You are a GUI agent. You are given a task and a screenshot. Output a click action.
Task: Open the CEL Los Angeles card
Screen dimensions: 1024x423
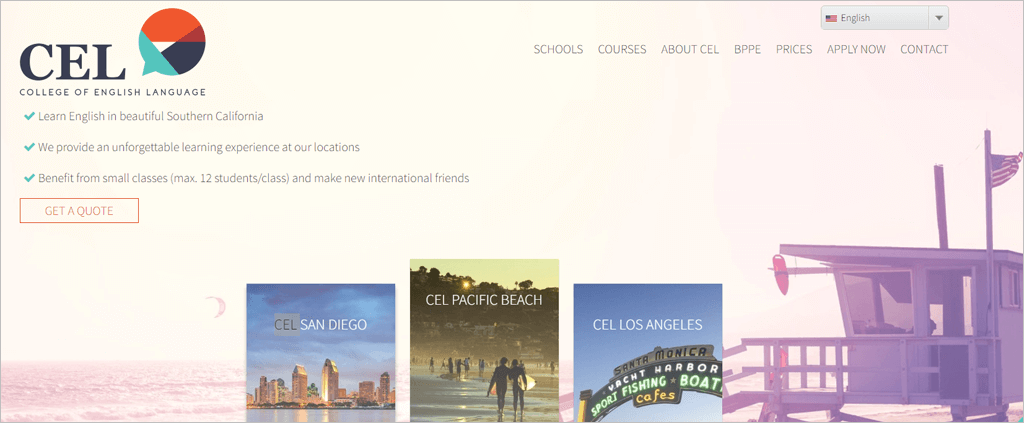647,350
